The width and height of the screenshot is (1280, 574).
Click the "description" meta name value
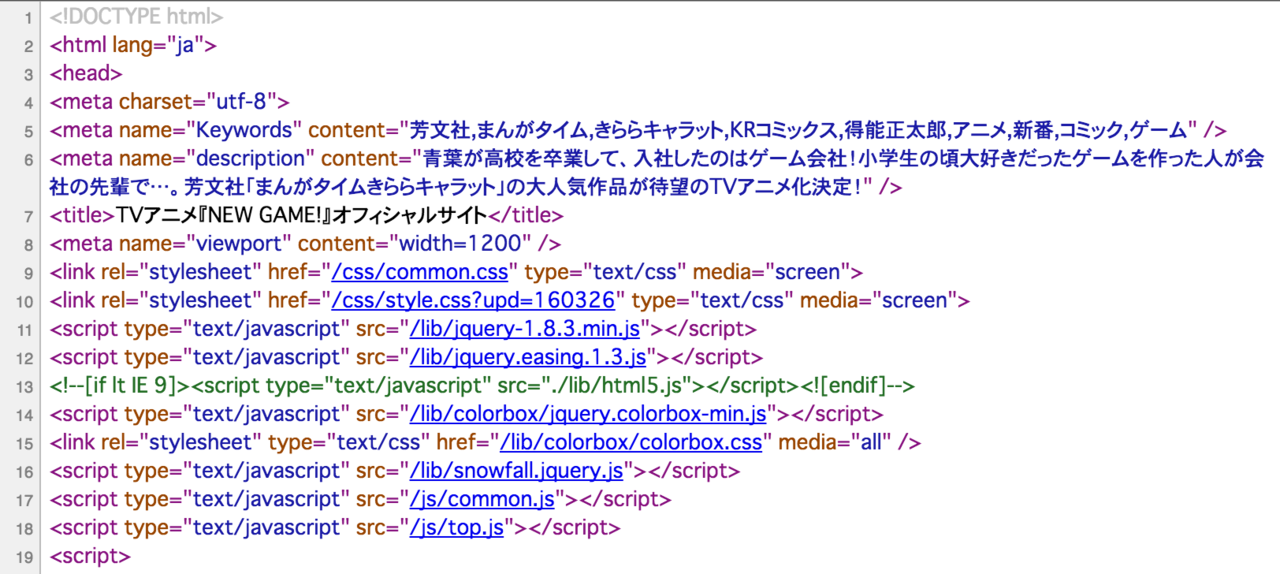click(x=251, y=158)
